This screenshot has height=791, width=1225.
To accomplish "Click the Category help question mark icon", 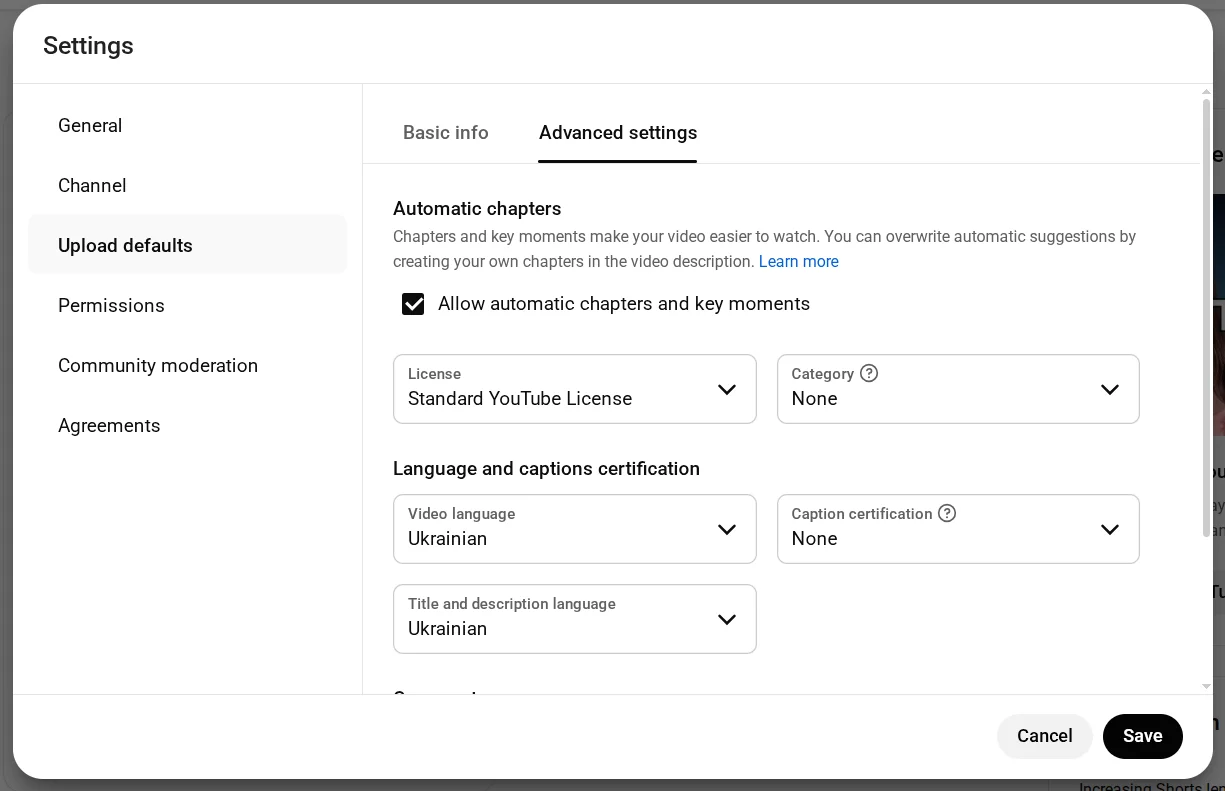I will click(869, 373).
